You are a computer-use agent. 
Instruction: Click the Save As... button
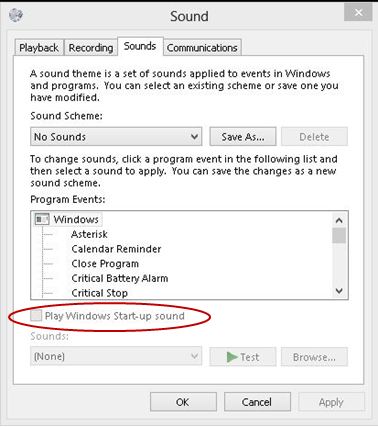click(243, 137)
